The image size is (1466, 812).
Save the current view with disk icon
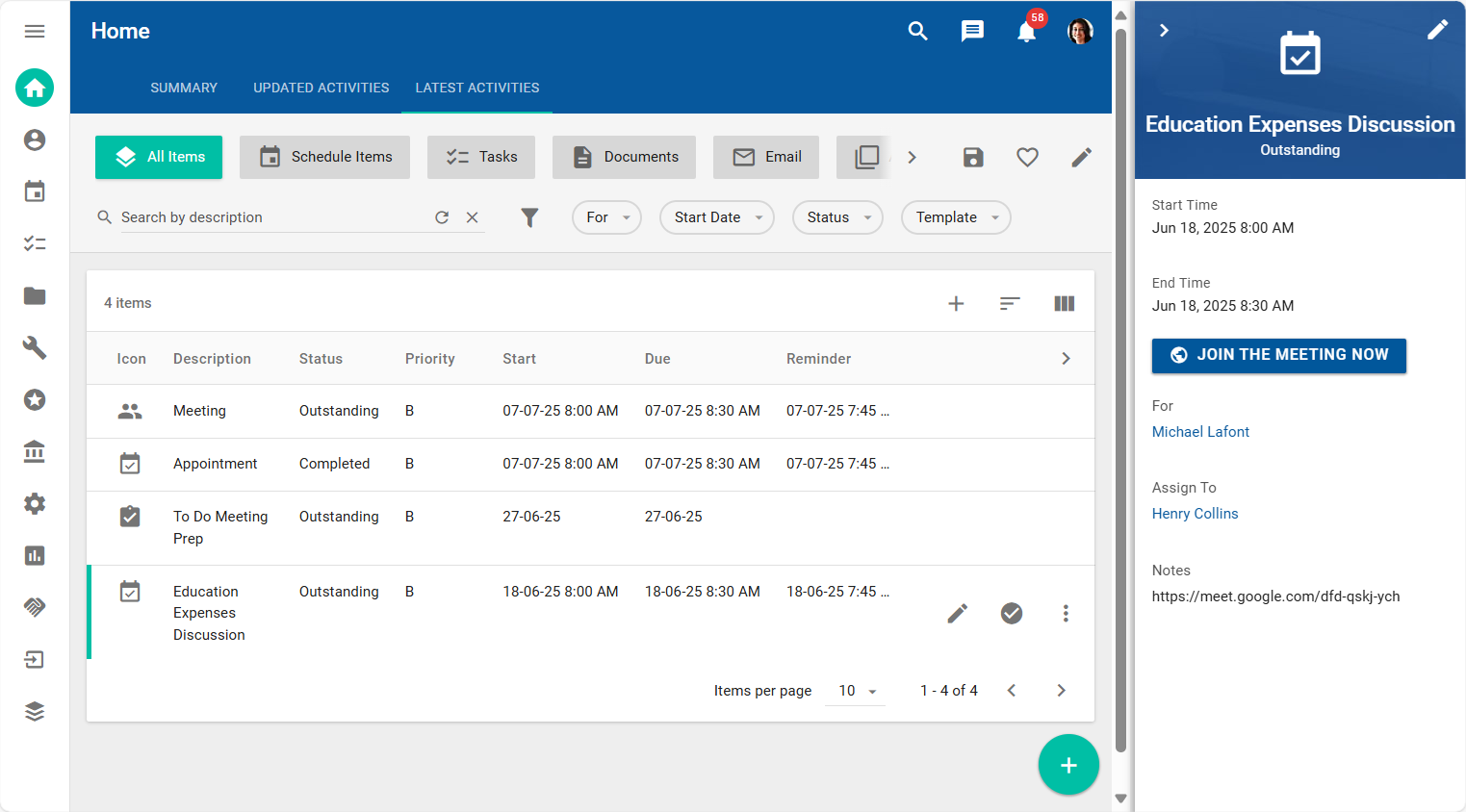(x=973, y=157)
